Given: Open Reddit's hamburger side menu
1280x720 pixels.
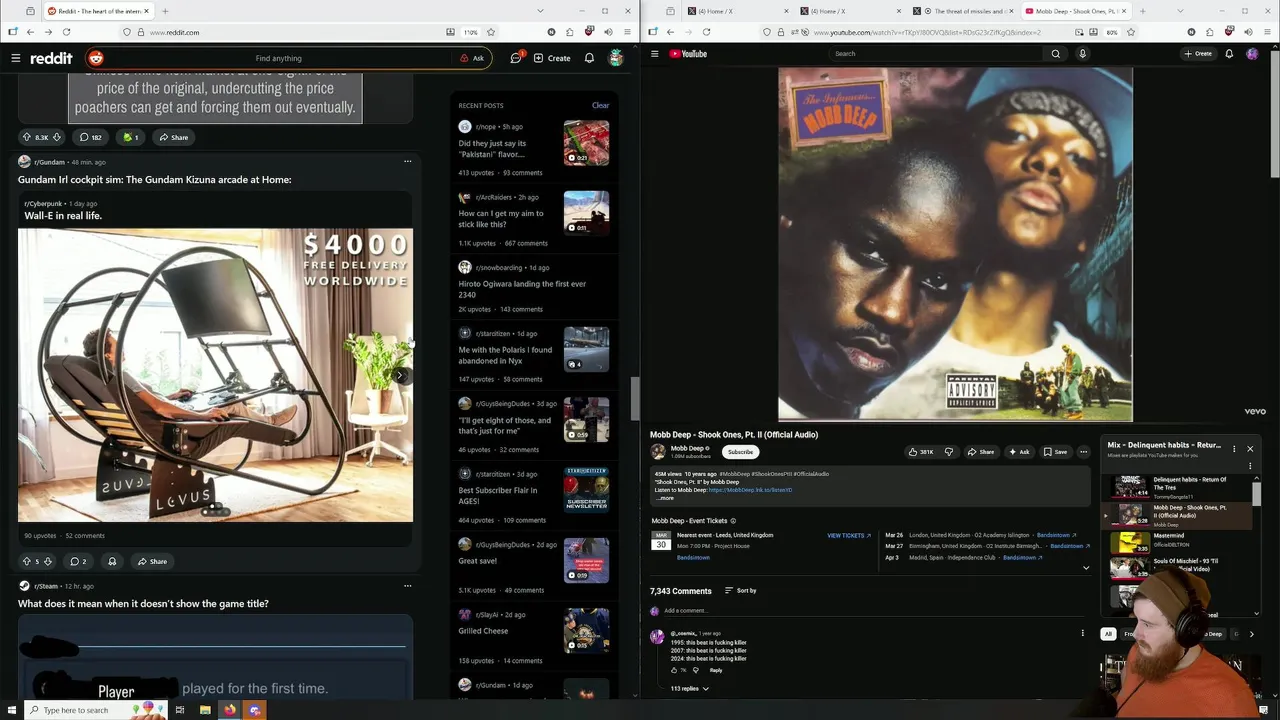Looking at the screenshot, I should coord(16,58).
